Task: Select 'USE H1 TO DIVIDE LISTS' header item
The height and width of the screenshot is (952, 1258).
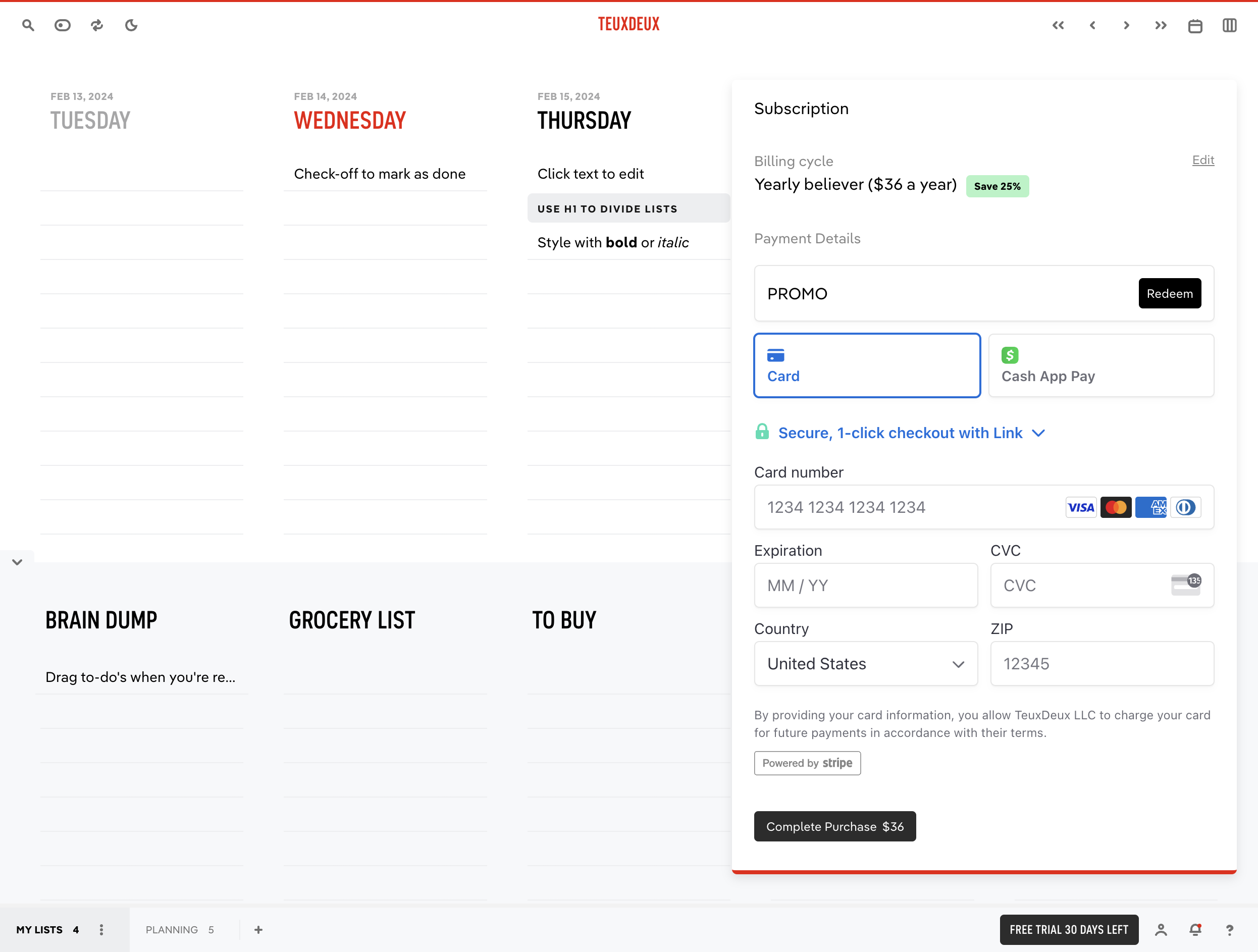Action: point(628,208)
